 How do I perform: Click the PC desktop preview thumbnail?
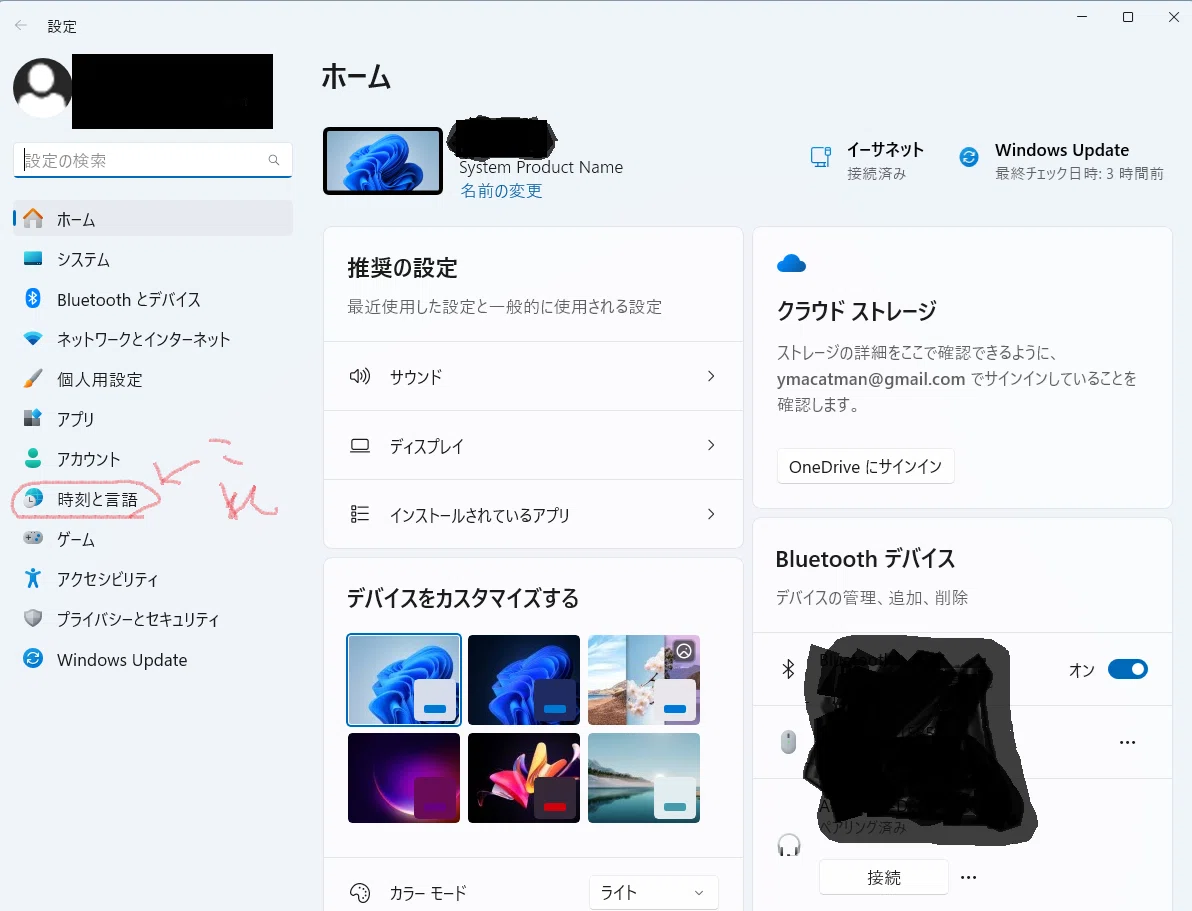click(383, 161)
